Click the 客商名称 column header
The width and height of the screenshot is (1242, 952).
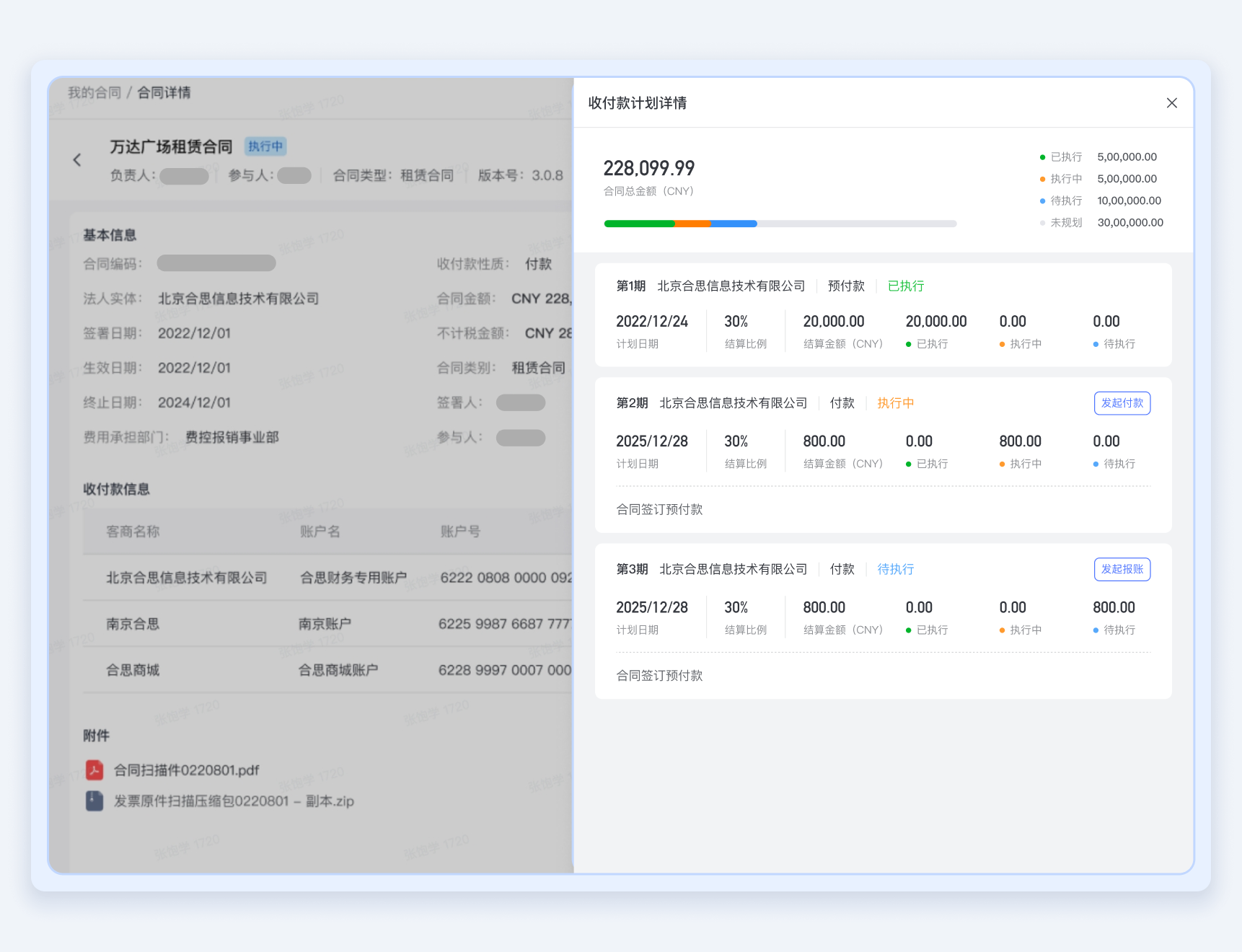point(133,532)
